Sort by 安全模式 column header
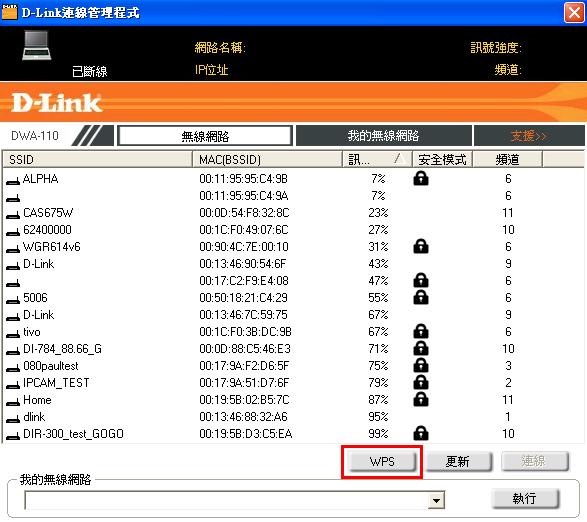The width and height of the screenshot is (587, 522). (x=442, y=160)
